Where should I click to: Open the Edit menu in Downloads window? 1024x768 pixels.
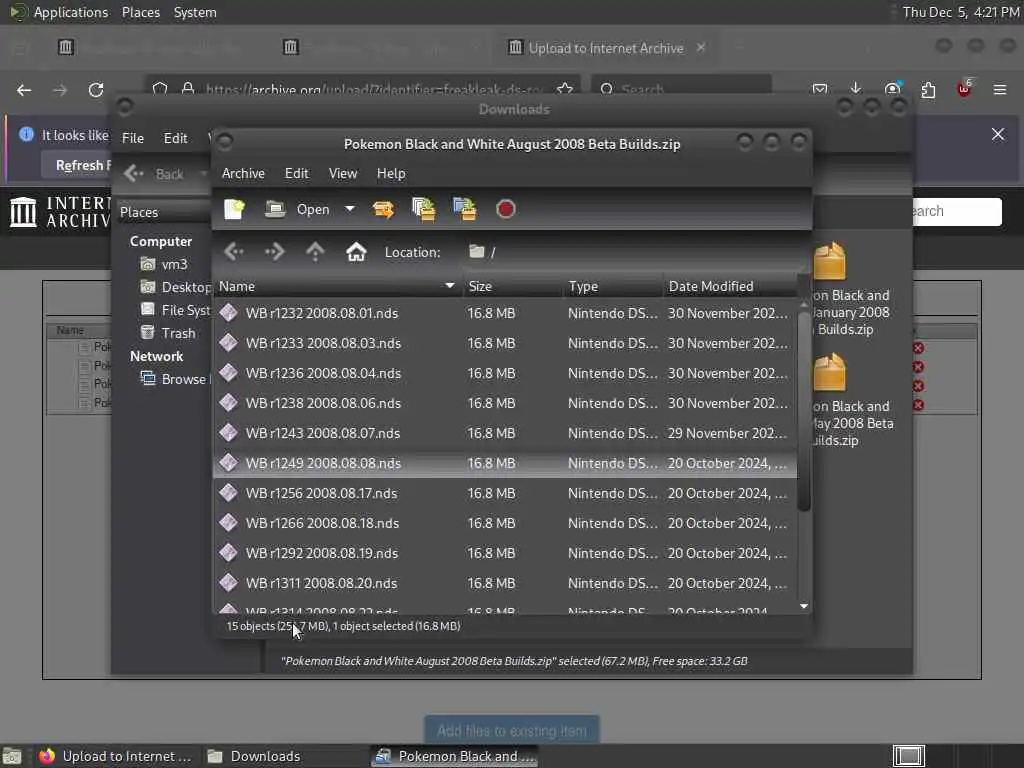coord(175,138)
